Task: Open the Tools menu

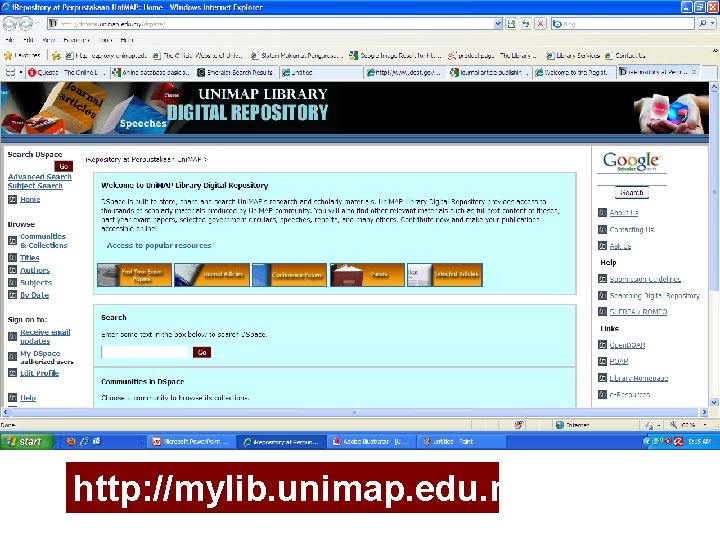Action: [105, 40]
